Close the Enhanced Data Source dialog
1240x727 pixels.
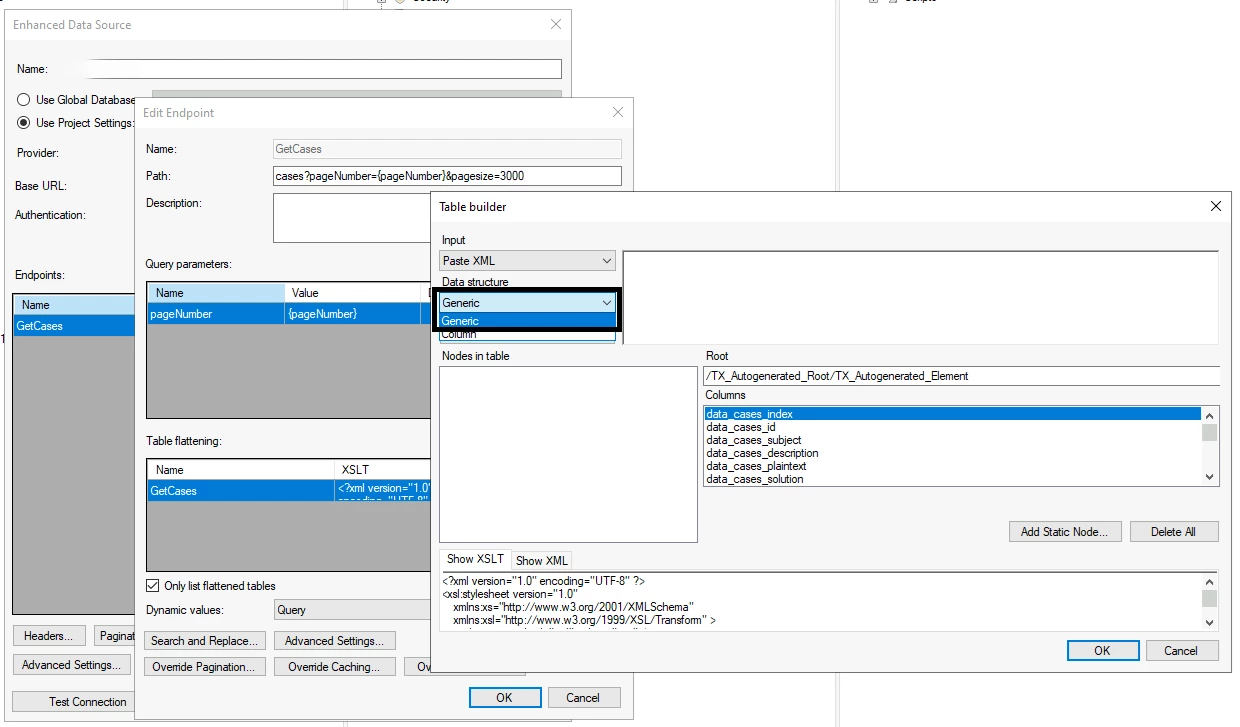click(x=556, y=24)
